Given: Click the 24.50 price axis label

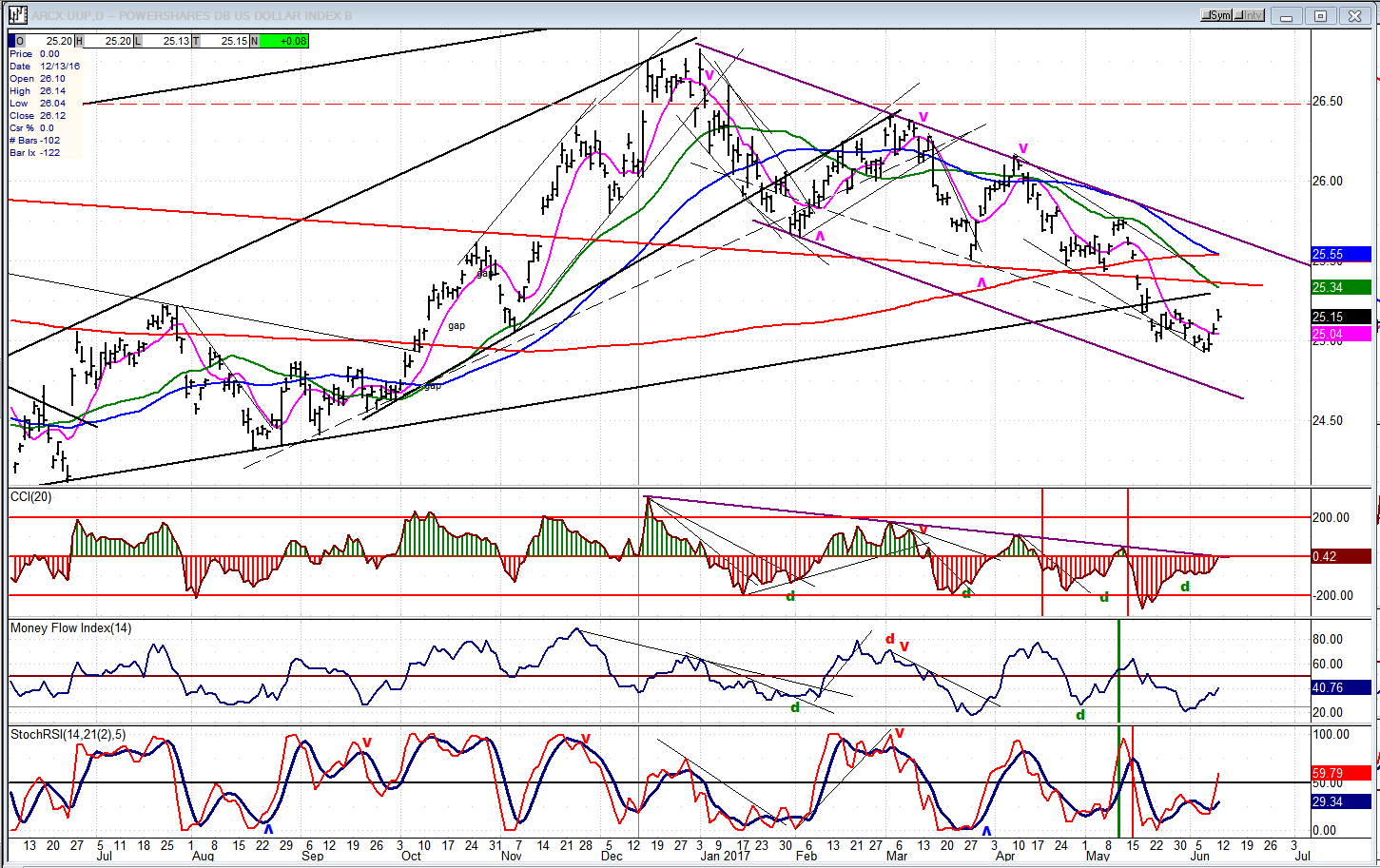Looking at the screenshot, I should click(1329, 421).
